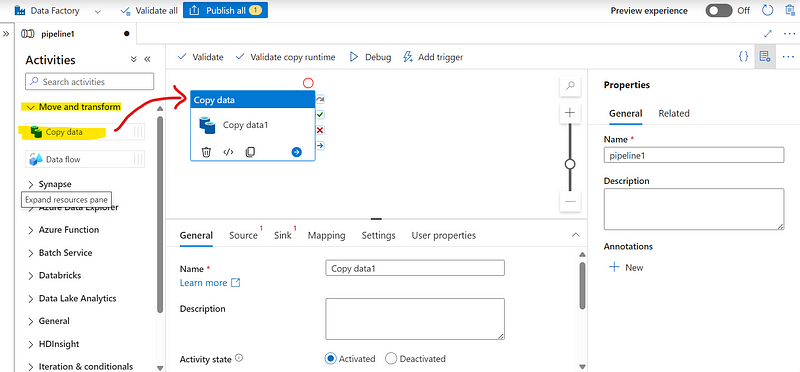The width and height of the screenshot is (800, 372).
Task: Click the blue arrow on Copy data1 activity
Action: point(296,152)
